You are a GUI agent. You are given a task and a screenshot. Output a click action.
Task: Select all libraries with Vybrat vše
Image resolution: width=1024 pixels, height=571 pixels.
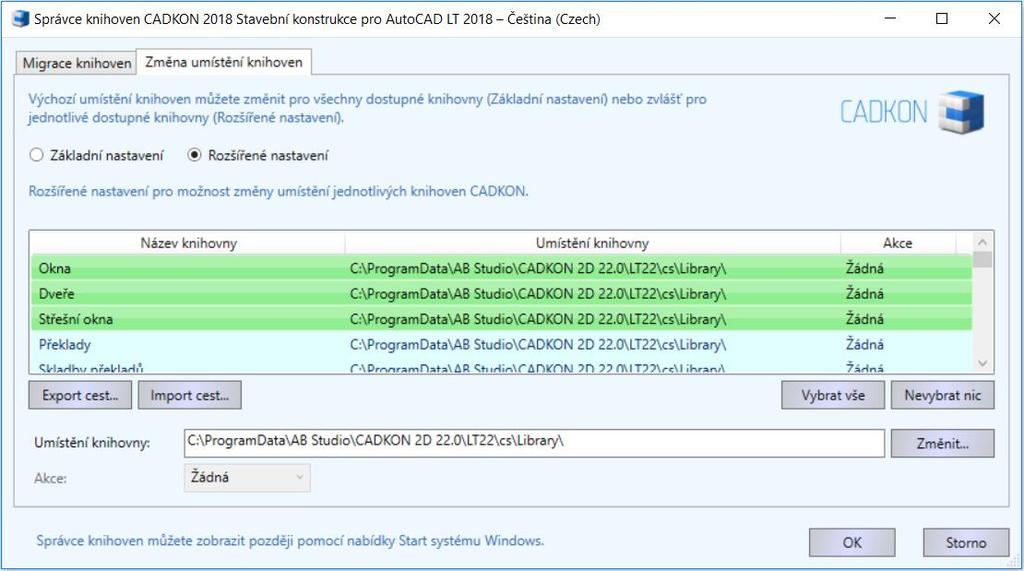tap(833, 395)
